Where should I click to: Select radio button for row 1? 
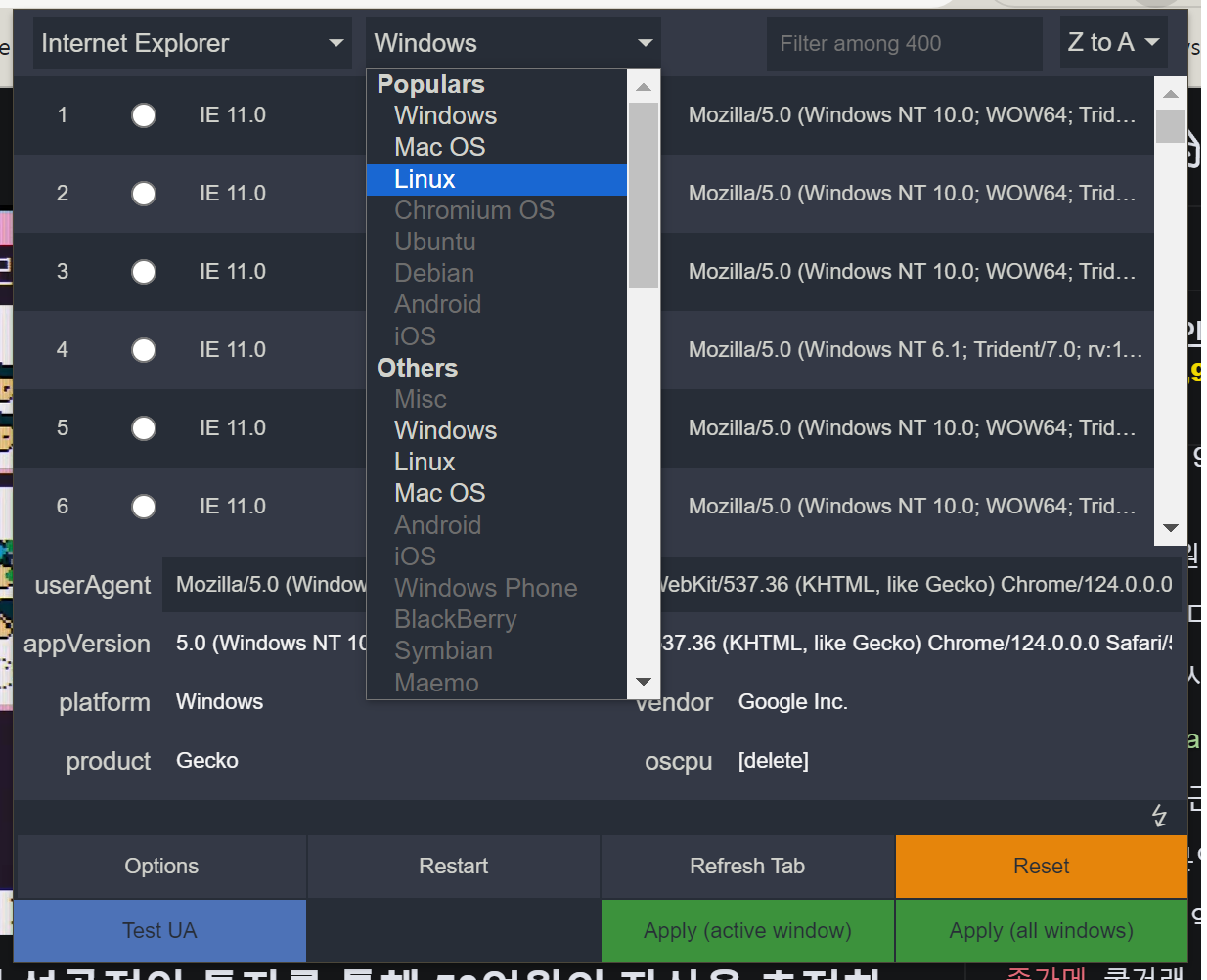tap(144, 115)
